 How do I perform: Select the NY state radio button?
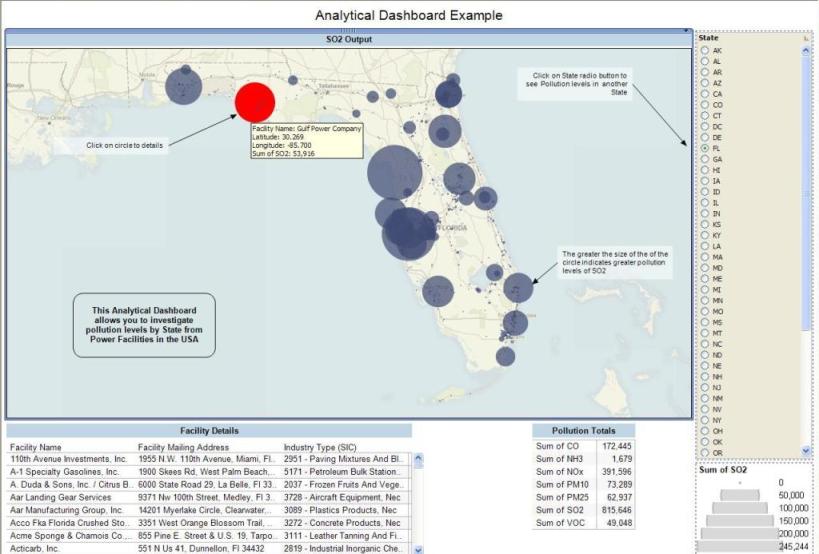[x=705, y=420]
